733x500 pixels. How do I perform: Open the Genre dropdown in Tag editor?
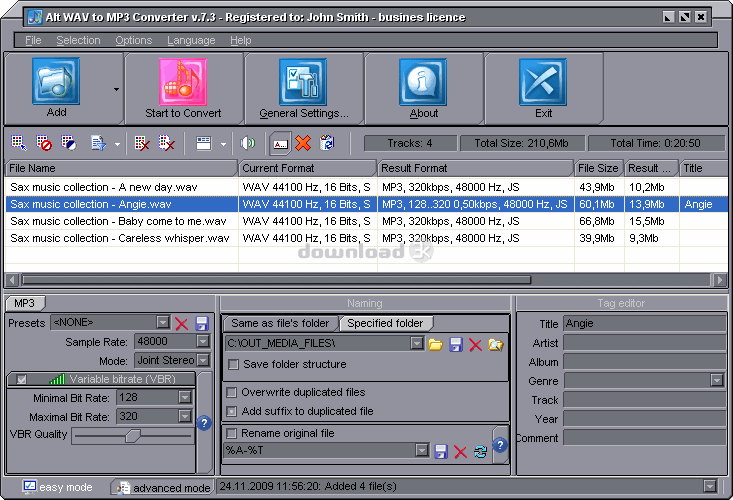point(717,380)
